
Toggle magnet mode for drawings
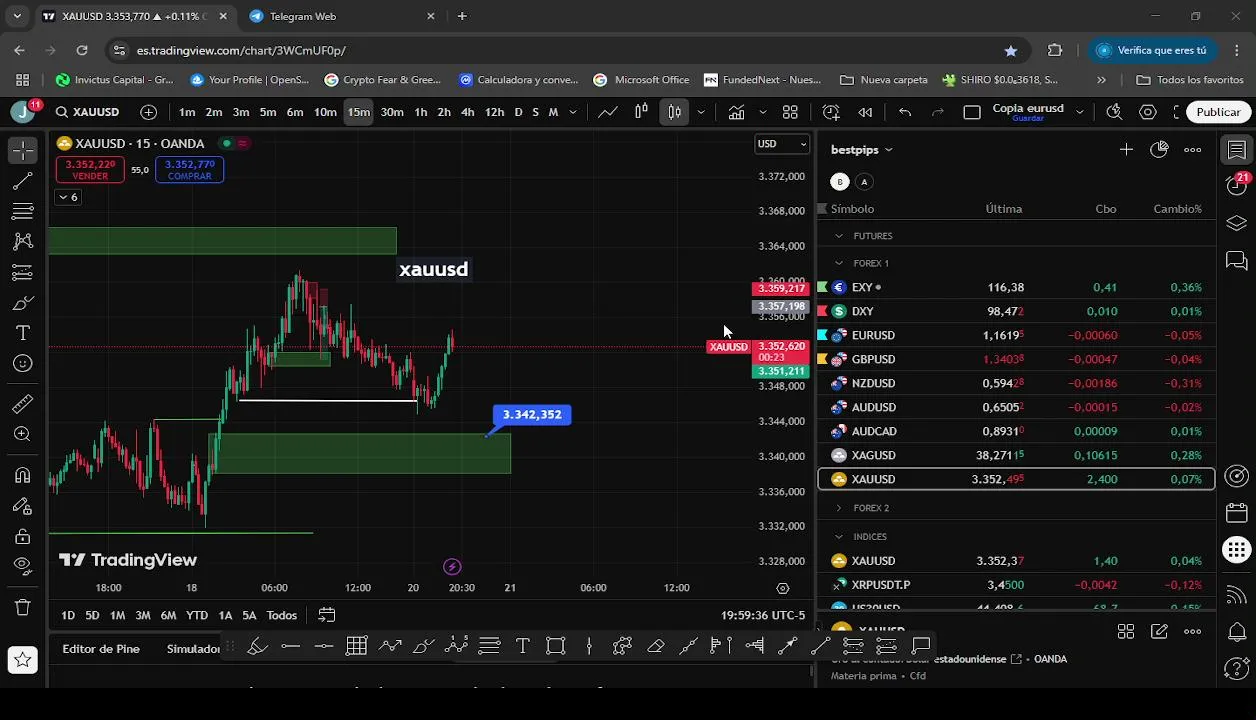pyautogui.click(x=22, y=475)
